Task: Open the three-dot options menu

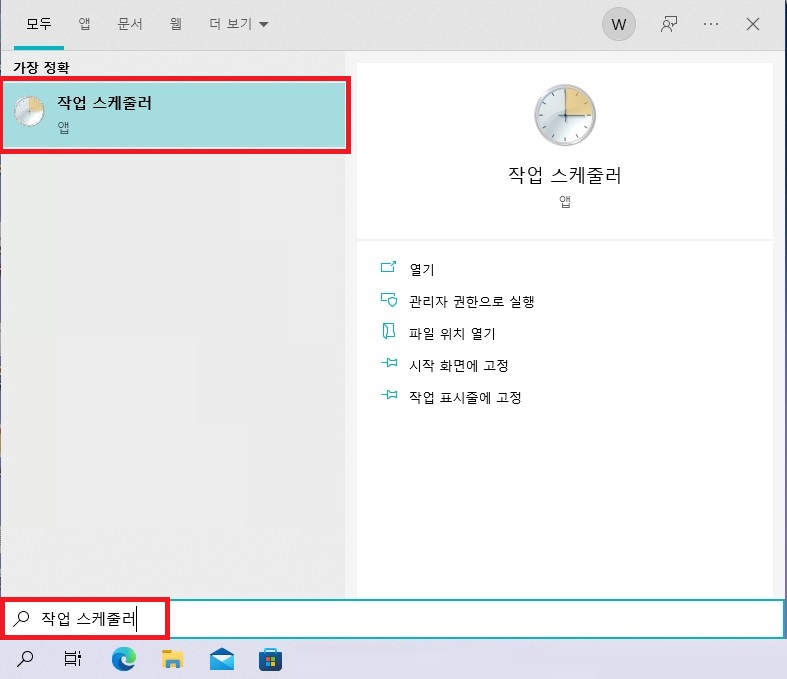Action: [711, 24]
